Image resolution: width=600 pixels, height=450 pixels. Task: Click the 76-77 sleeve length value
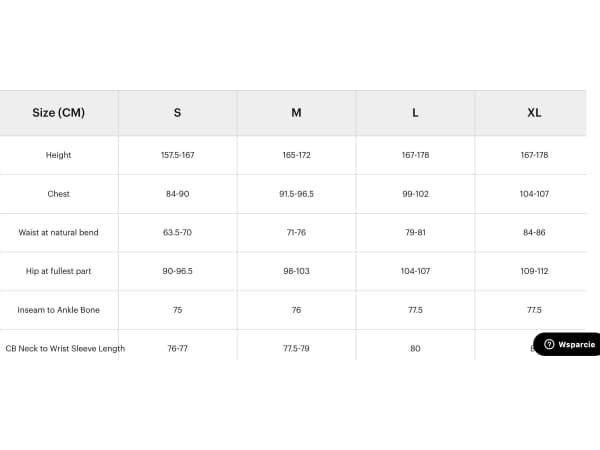[x=178, y=348]
